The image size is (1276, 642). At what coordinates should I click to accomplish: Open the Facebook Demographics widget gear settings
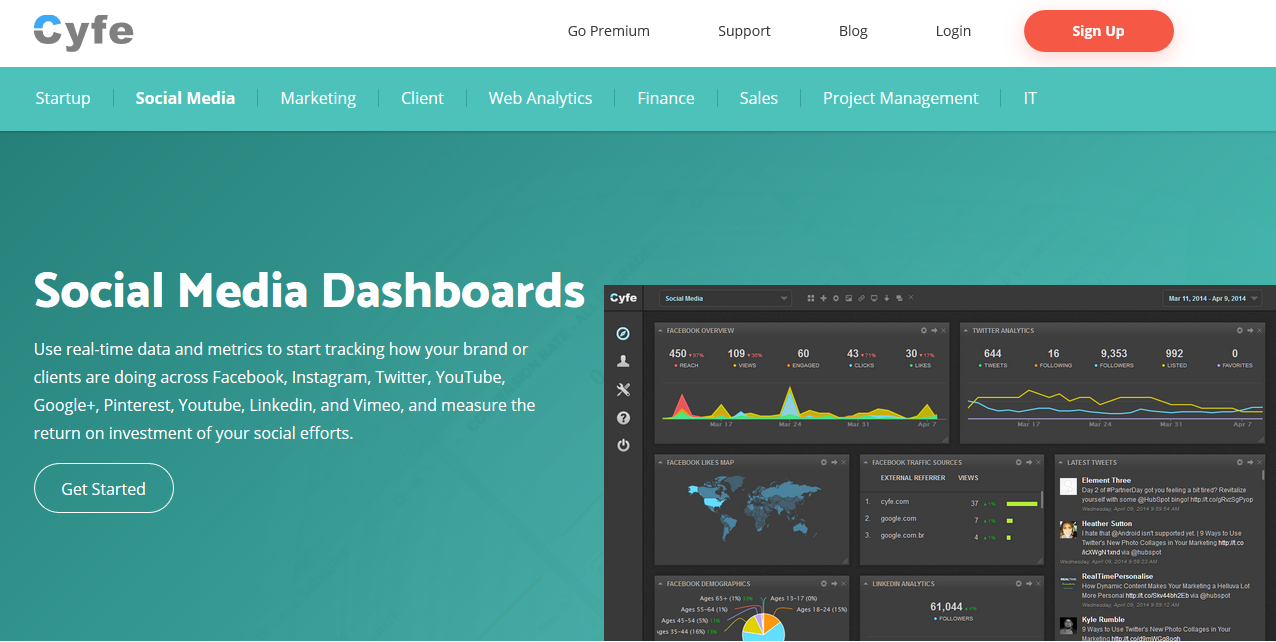(823, 583)
